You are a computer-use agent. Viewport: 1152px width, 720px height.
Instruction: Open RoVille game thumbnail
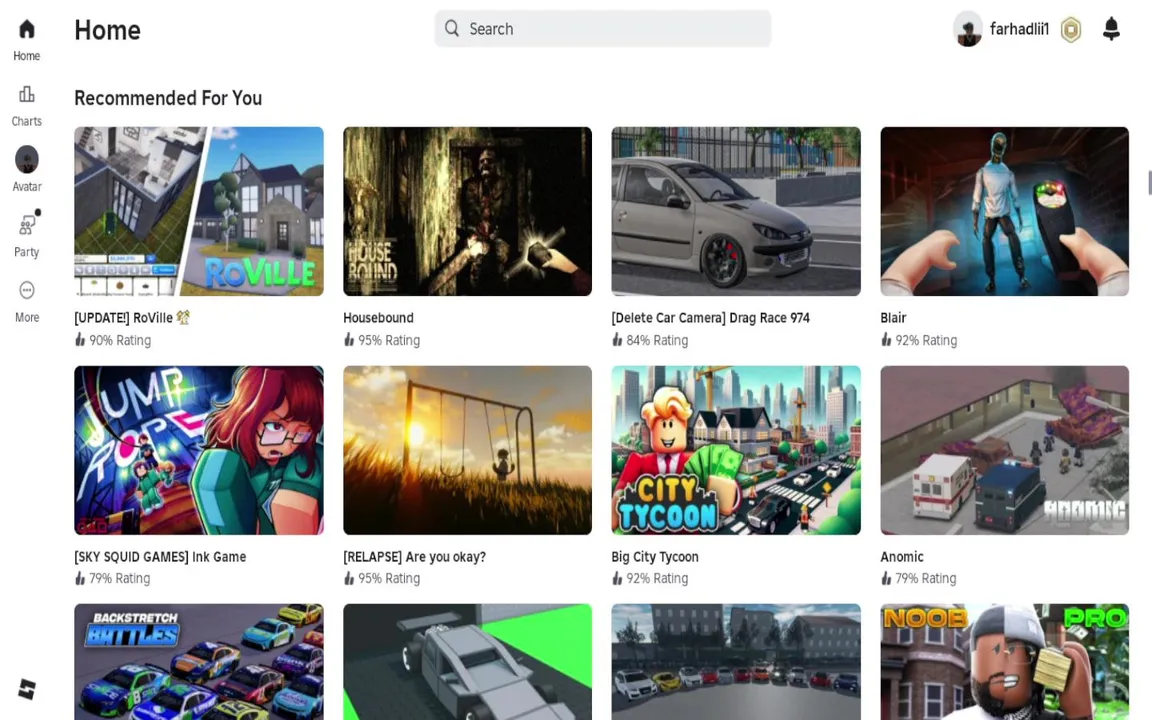[x=198, y=212]
